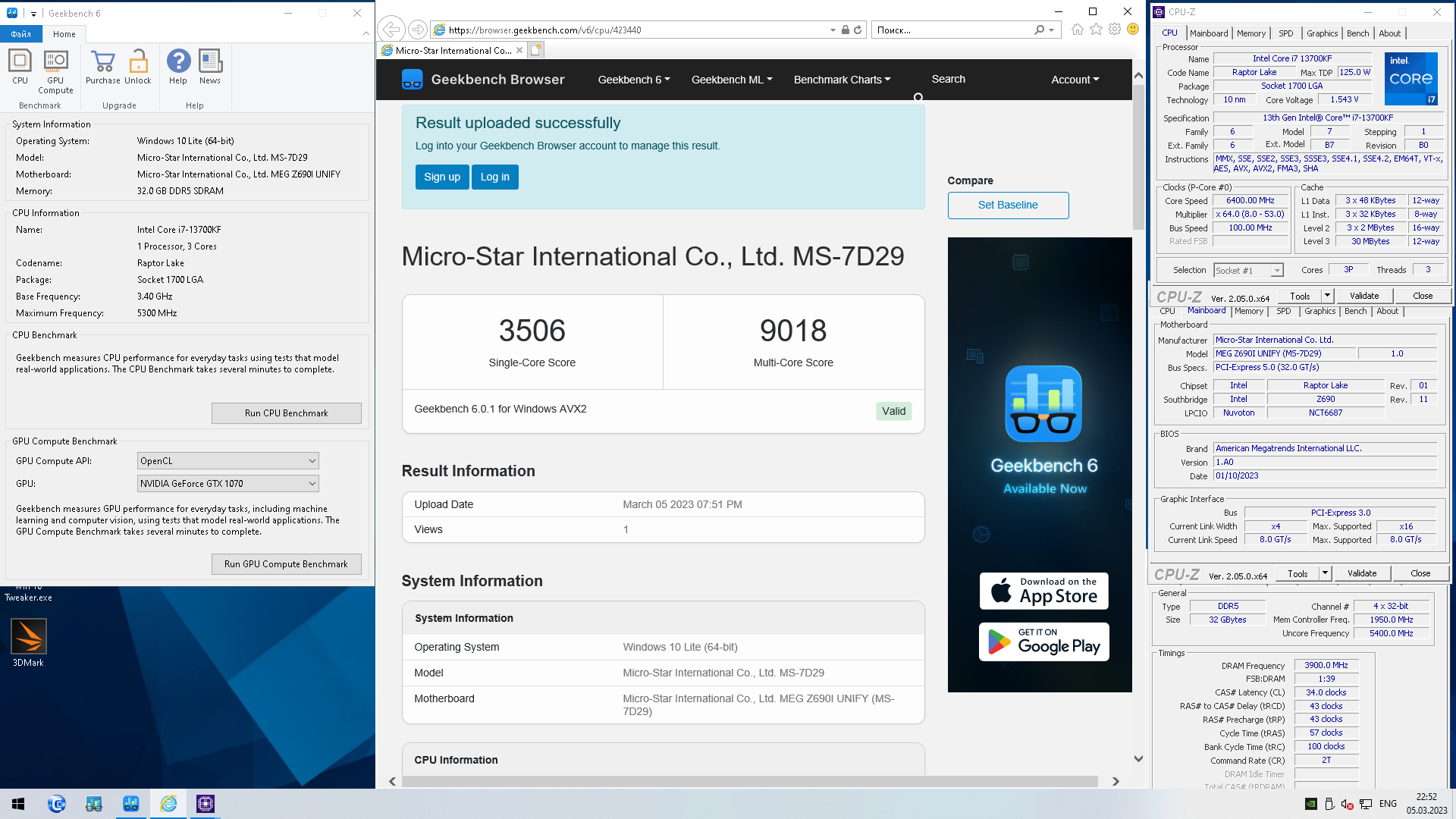Switch to Memory tab in CPU-Z processor window
Viewport: 1456px width, 819px height.
pyautogui.click(x=1251, y=33)
